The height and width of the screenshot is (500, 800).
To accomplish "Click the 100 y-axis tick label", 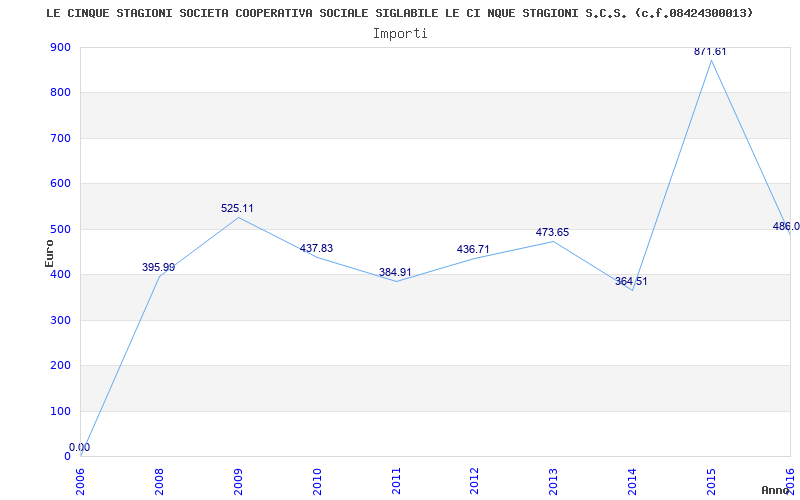I will click(x=60, y=411).
